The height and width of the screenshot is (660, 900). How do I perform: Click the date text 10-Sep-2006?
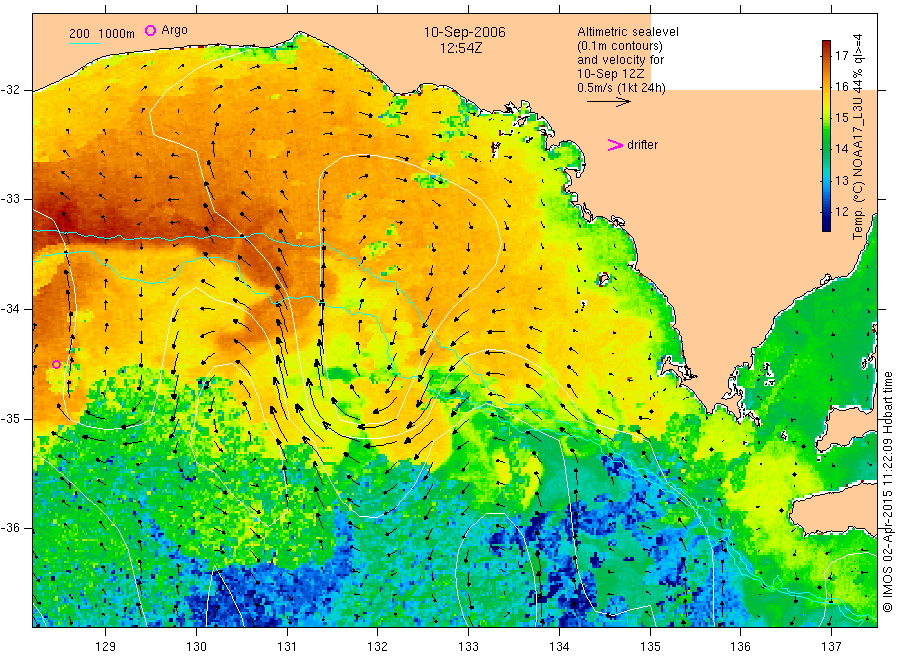pyautogui.click(x=464, y=32)
